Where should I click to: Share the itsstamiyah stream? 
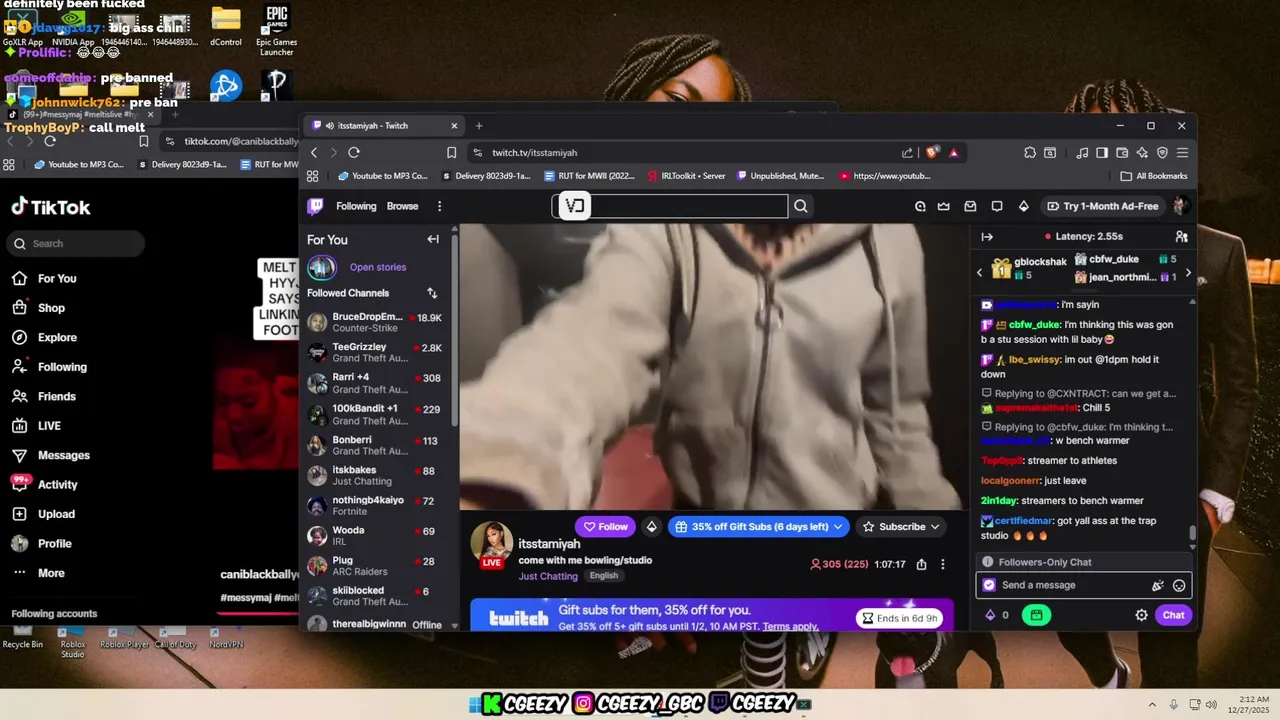click(921, 564)
